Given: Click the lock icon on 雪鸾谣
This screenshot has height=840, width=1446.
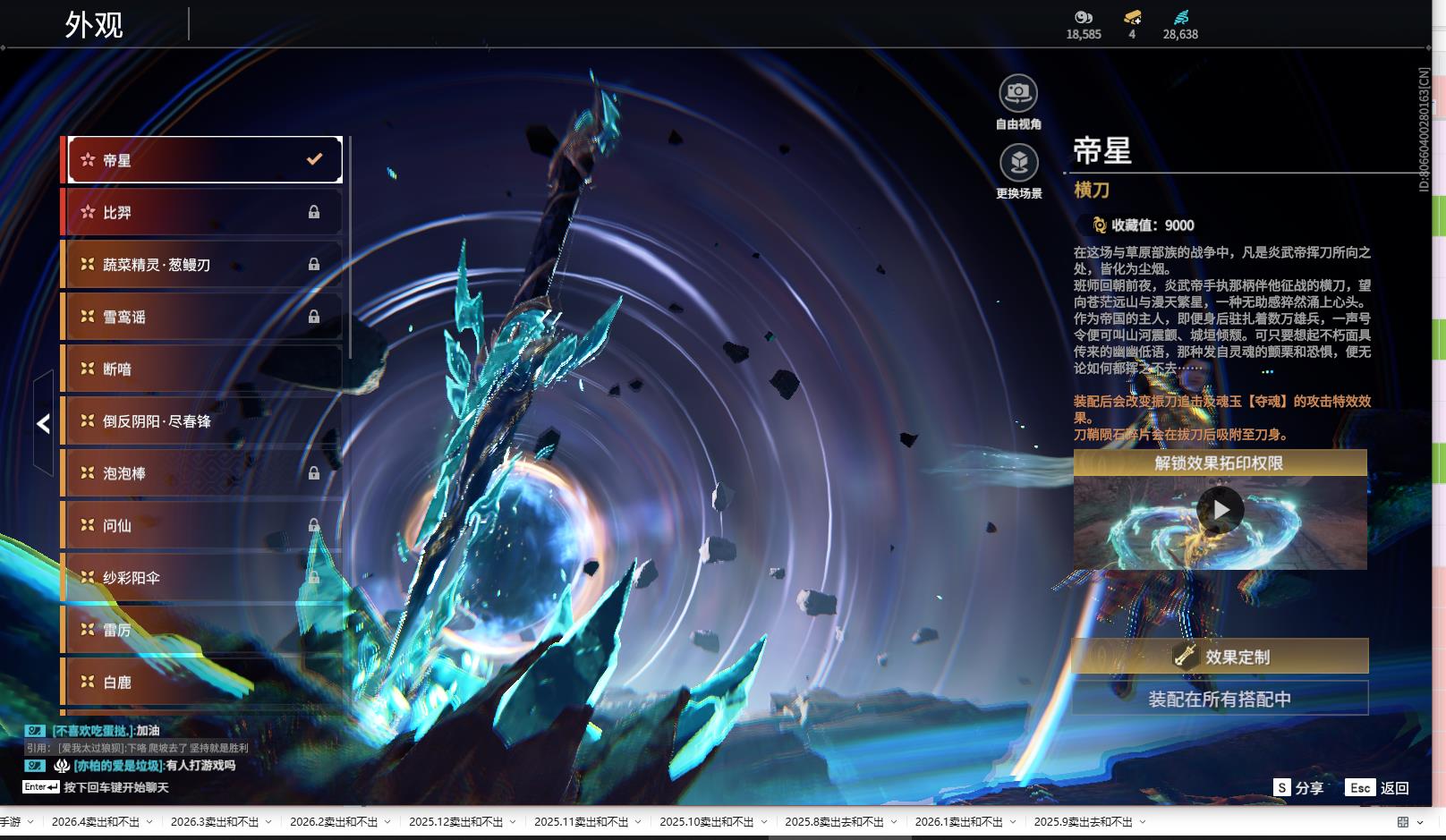Looking at the screenshot, I should (x=314, y=317).
